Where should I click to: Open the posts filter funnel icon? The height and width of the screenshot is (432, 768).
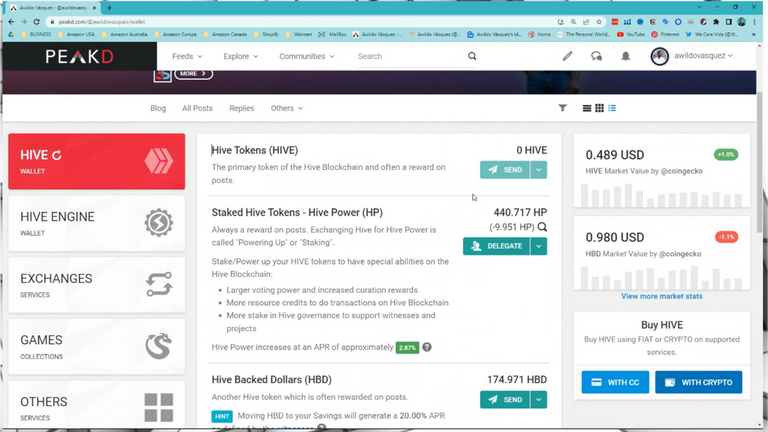tap(562, 108)
